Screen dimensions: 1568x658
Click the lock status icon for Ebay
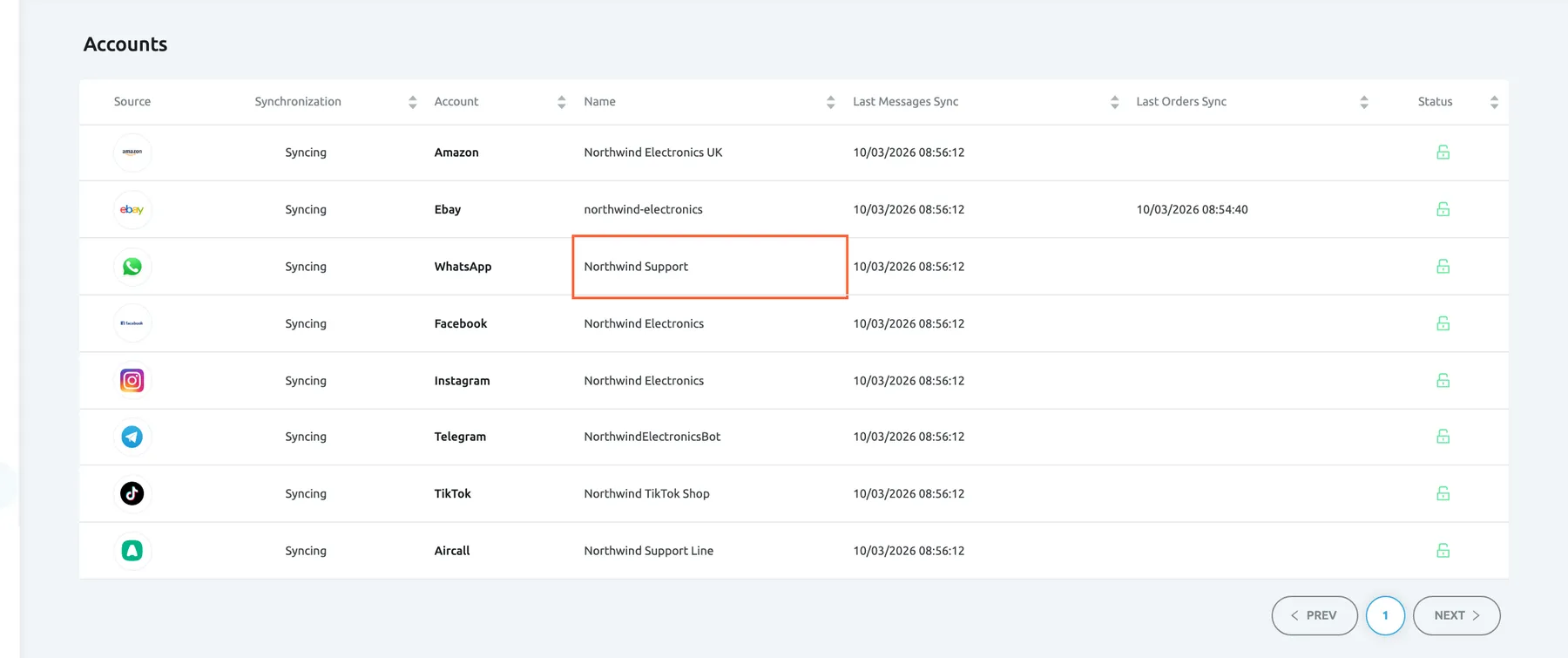point(1443,209)
